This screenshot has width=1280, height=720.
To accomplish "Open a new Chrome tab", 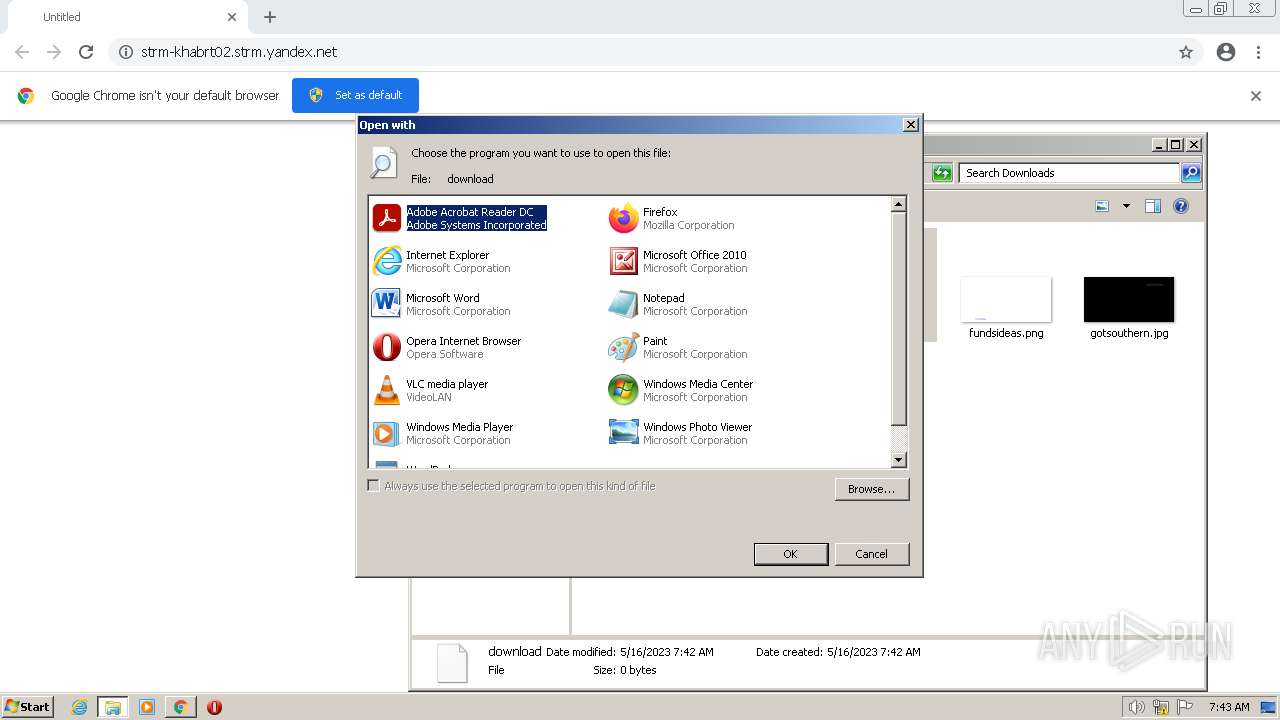I will pyautogui.click(x=270, y=17).
